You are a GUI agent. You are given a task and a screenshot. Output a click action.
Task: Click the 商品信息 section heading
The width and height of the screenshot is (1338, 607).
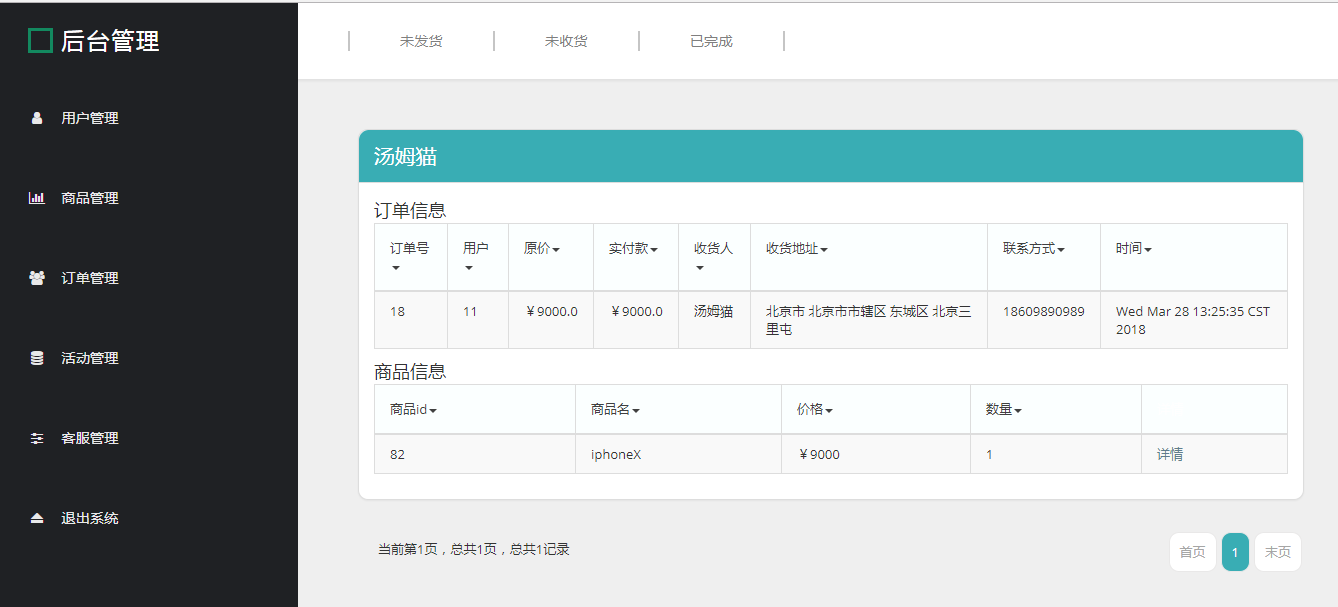tap(410, 372)
